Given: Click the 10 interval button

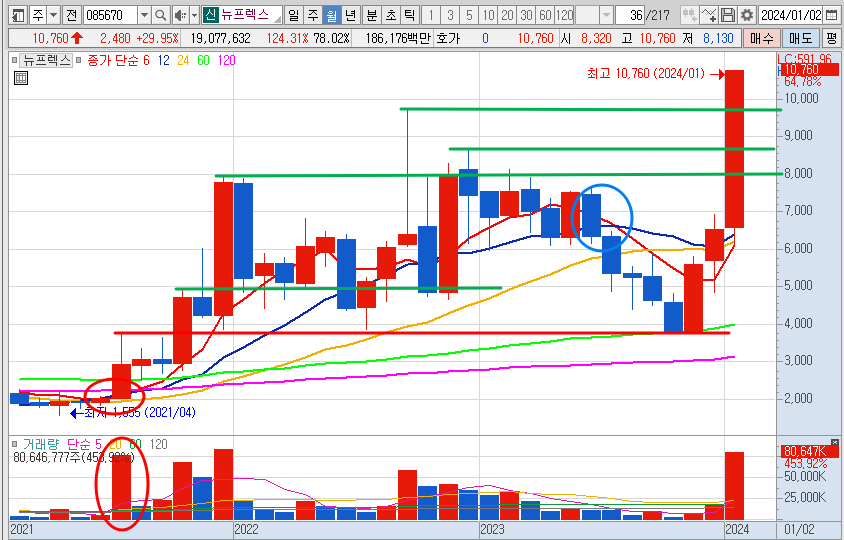Looking at the screenshot, I should tap(488, 15).
